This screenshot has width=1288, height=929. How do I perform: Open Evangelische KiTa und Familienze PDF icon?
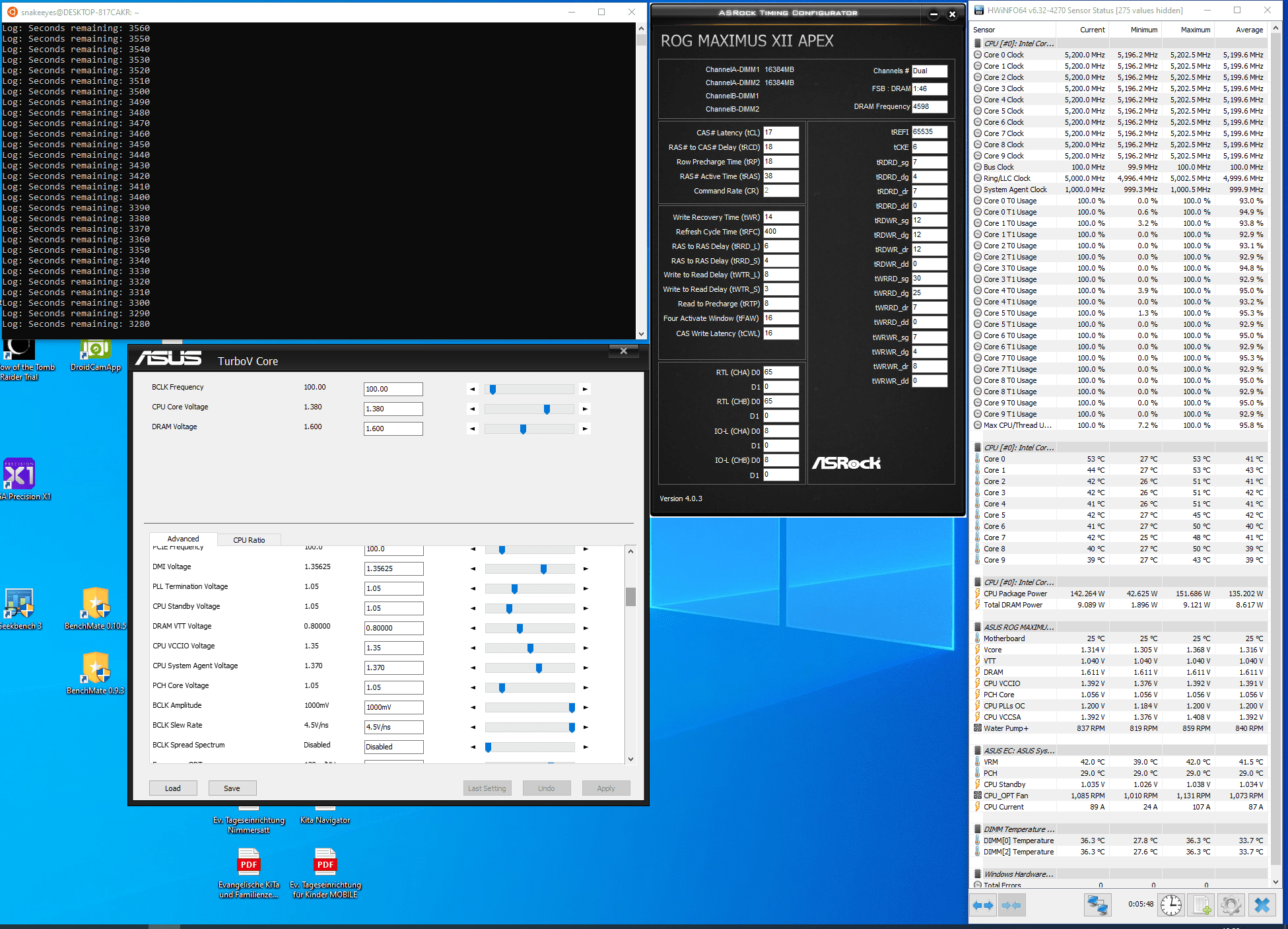coord(249,873)
